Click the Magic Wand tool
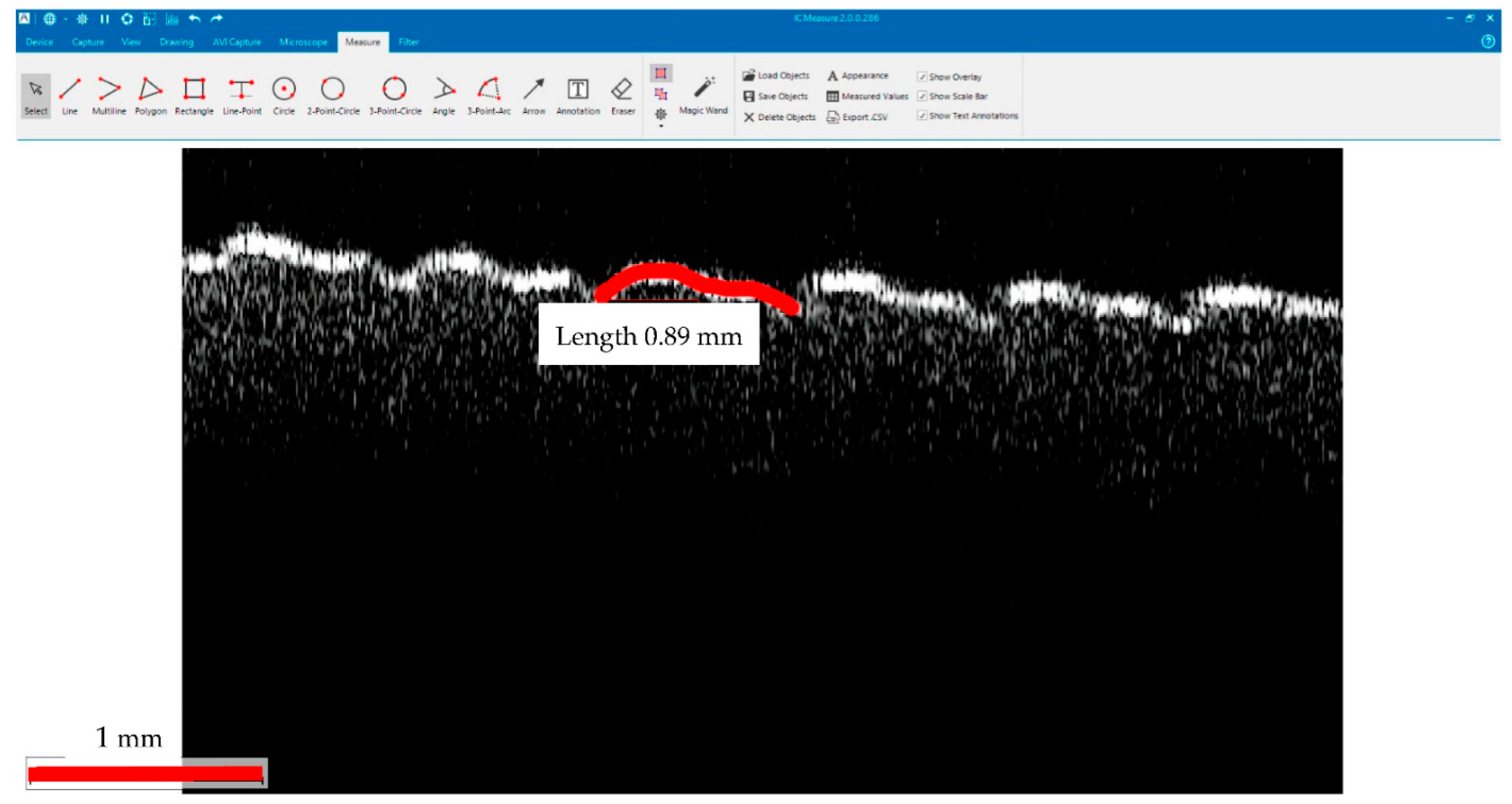1512x804 pixels. [703, 94]
